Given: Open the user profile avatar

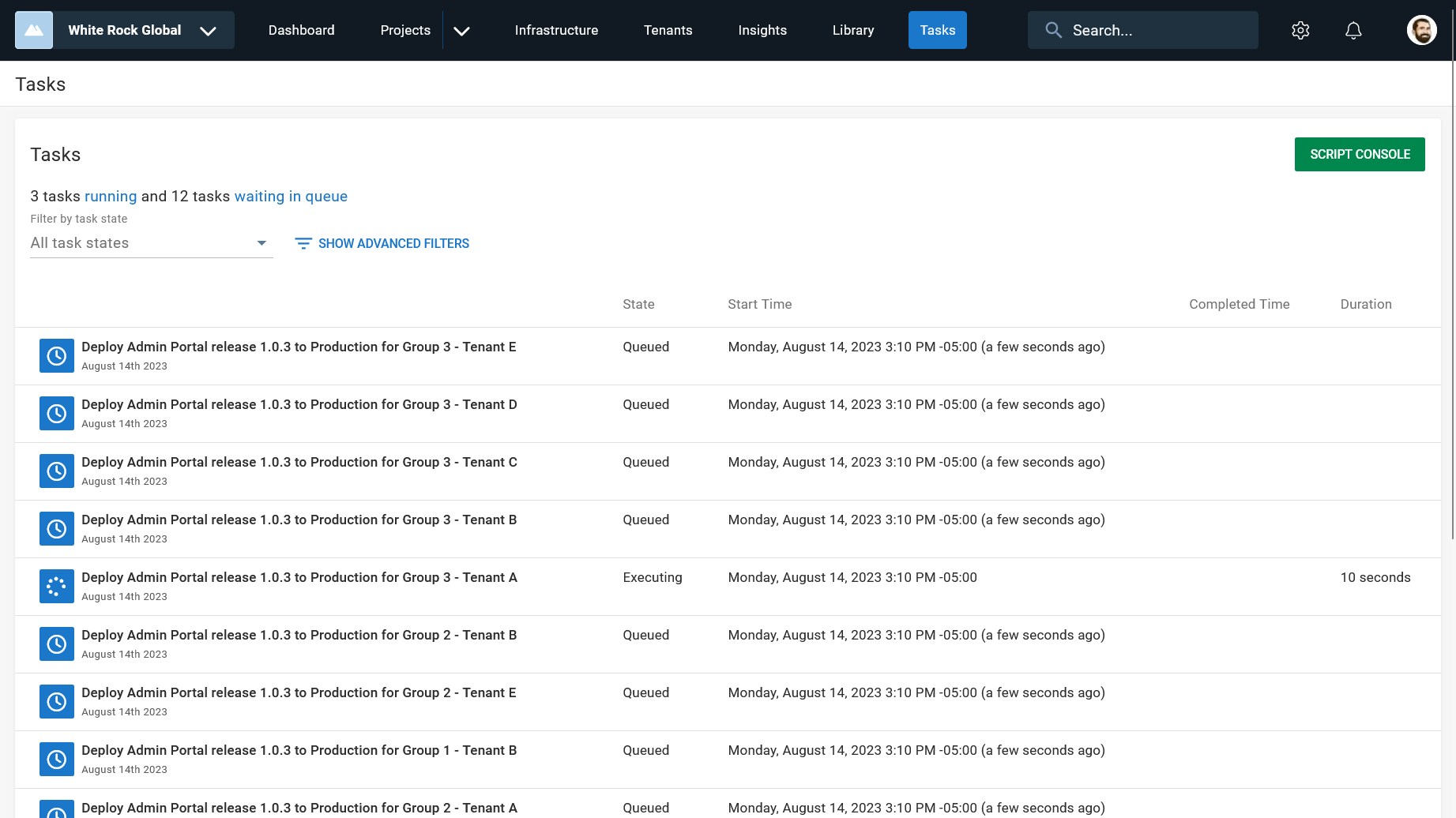Looking at the screenshot, I should (x=1421, y=30).
